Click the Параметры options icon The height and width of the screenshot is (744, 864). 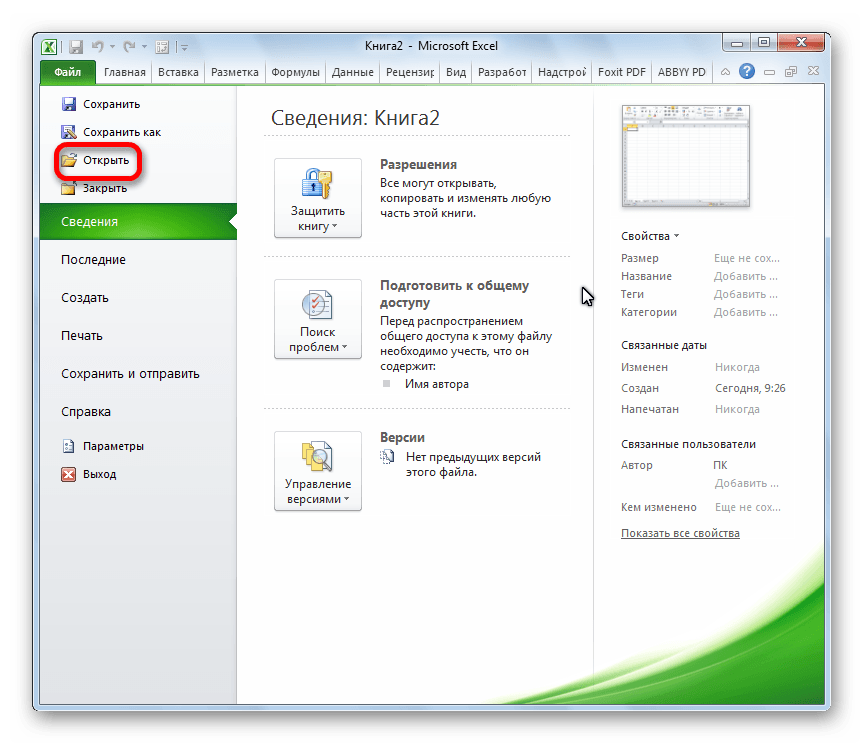point(69,446)
